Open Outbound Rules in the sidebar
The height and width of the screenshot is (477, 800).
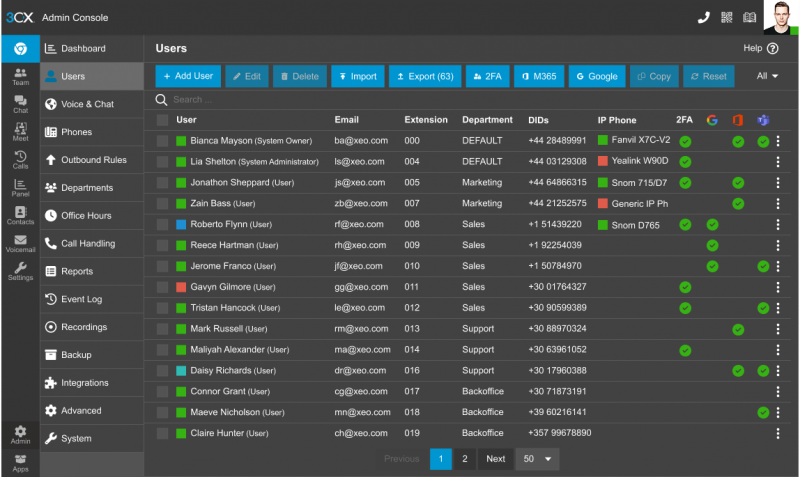[x=92, y=160]
